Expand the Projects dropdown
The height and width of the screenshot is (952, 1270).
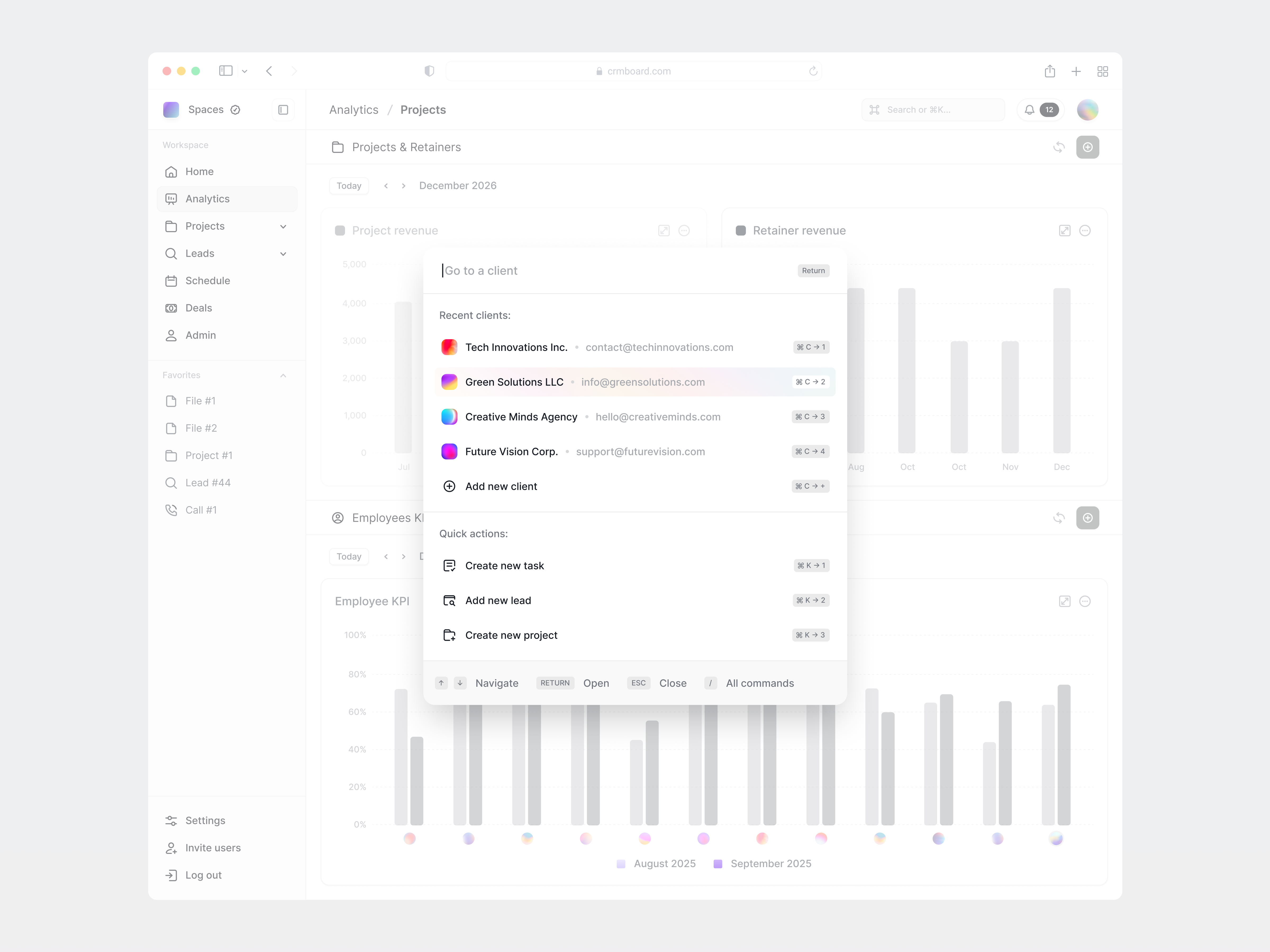283,226
